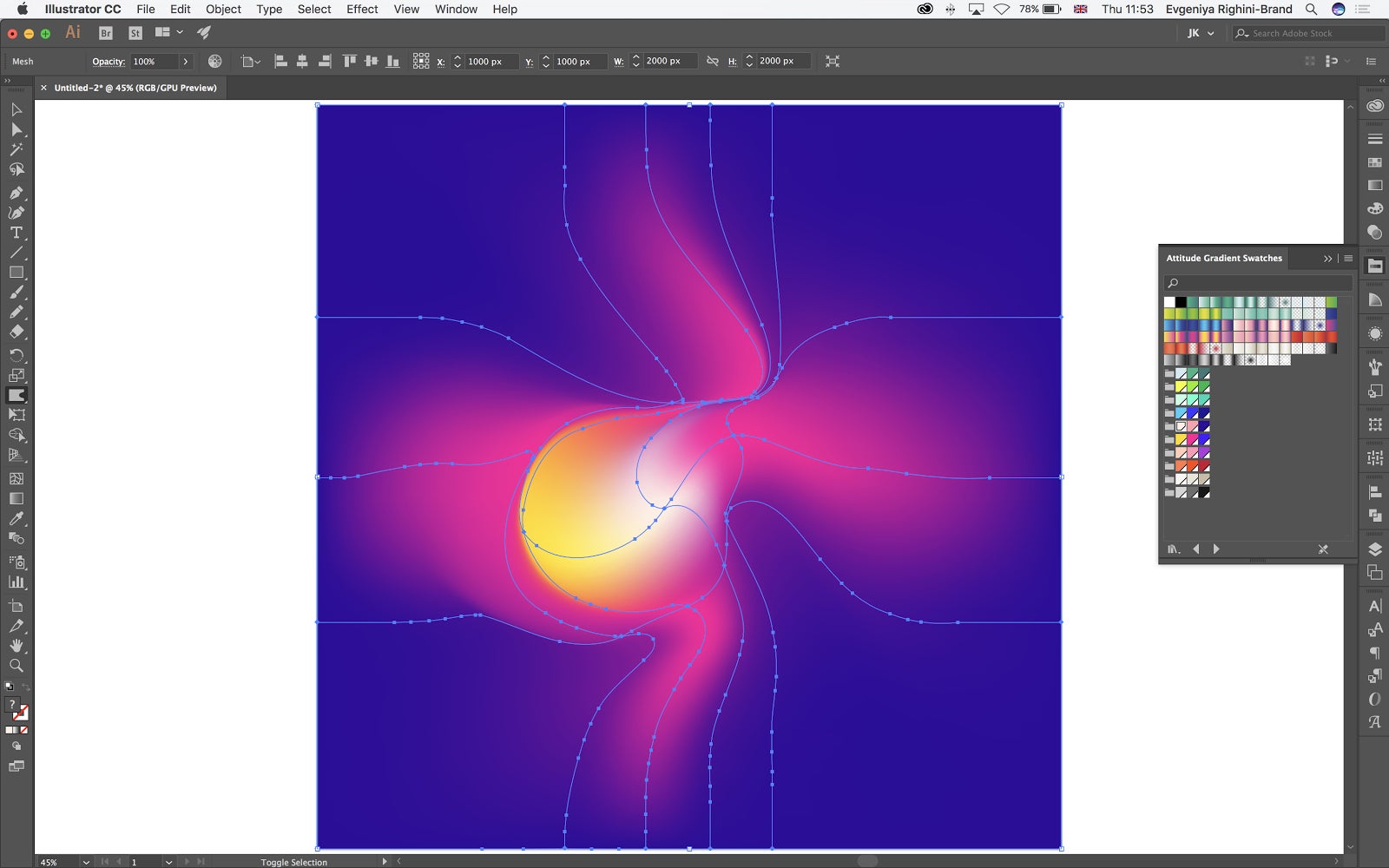
Task: Open the Swatches panel flyout menu
Action: point(1348,258)
